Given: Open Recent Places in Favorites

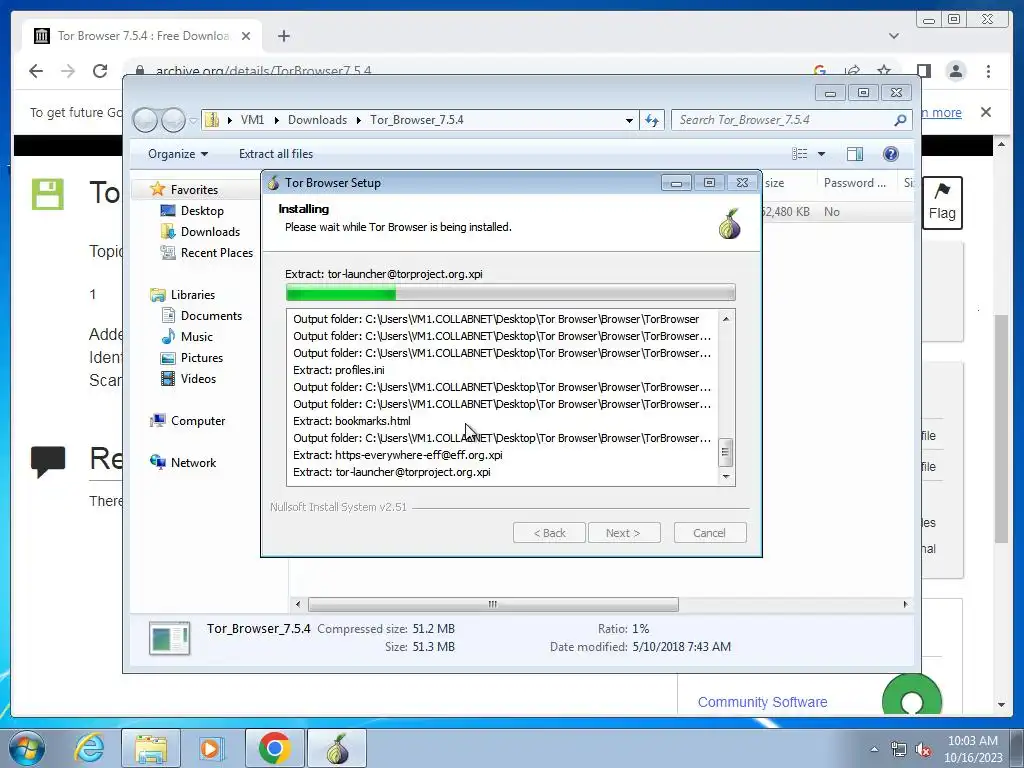Looking at the screenshot, I should pos(216,252).
